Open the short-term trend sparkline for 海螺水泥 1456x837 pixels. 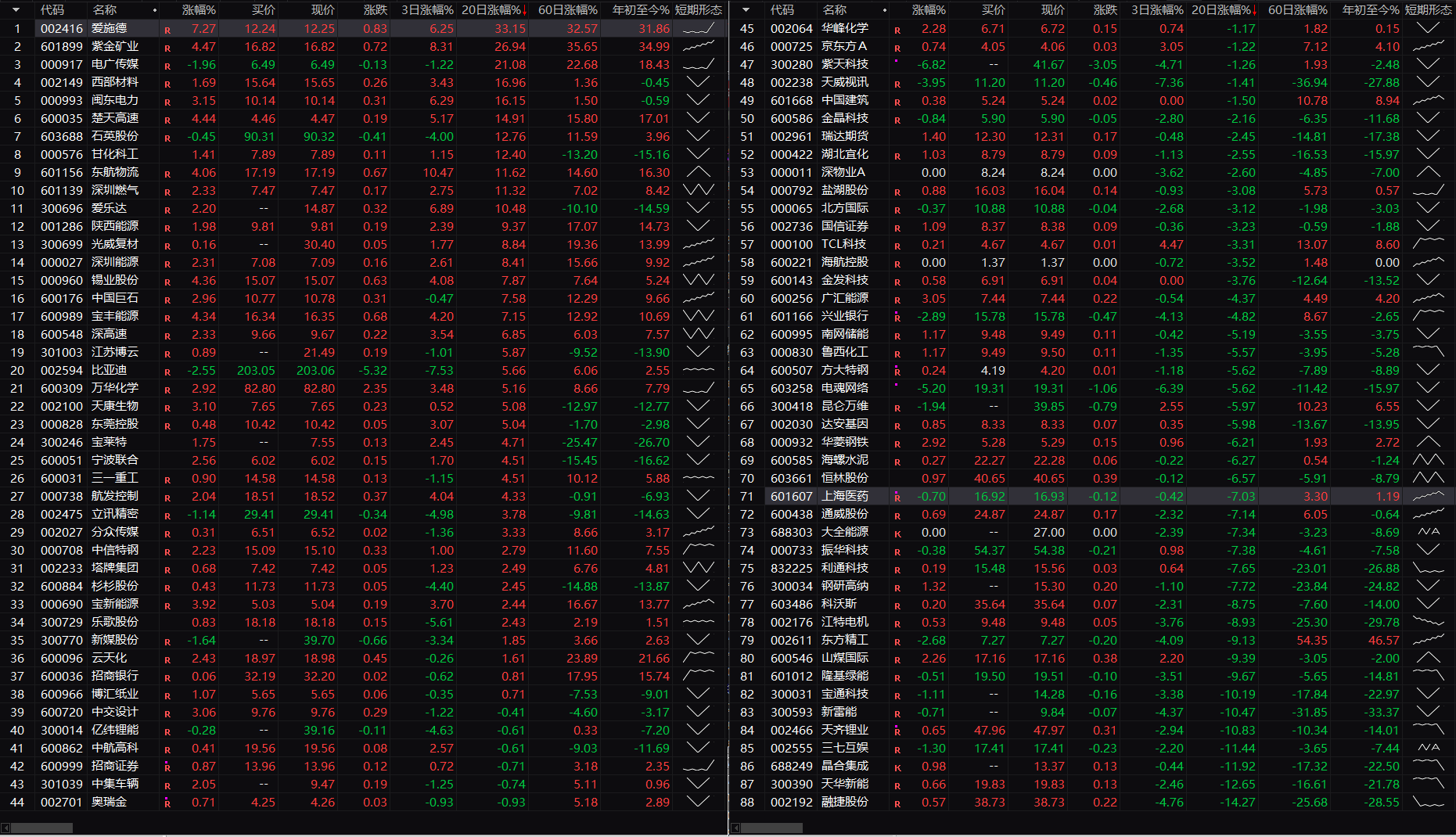1429,460
